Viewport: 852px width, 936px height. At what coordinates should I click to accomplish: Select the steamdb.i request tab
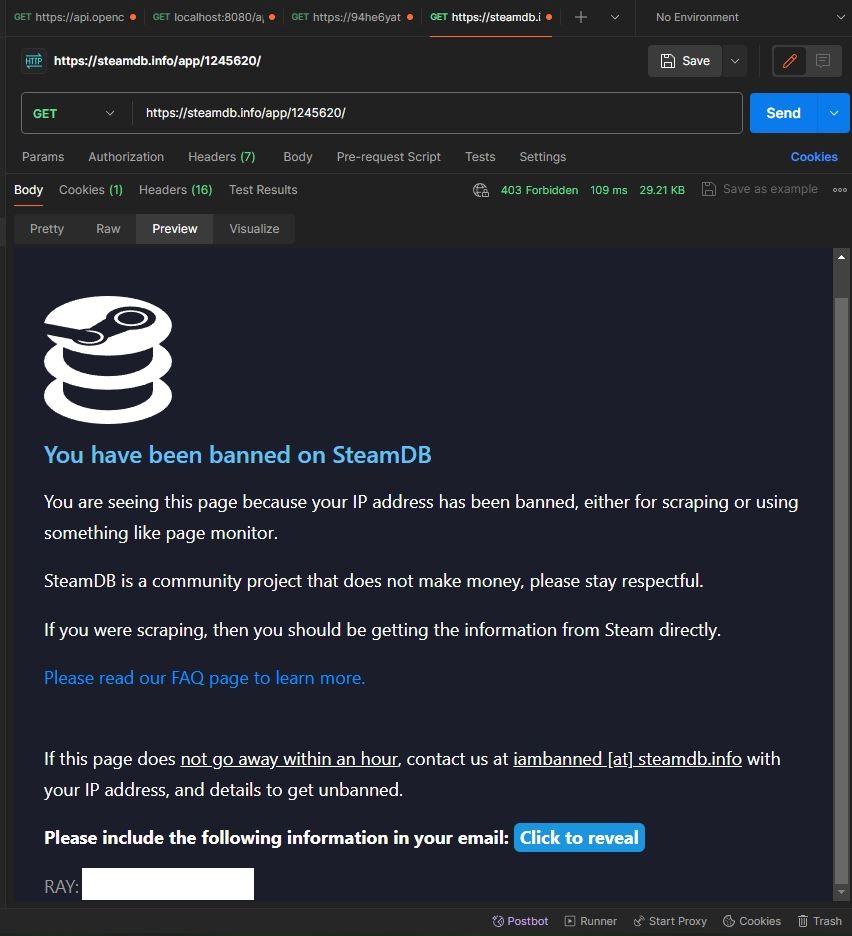pyautogui.click(x=491, y=17)
